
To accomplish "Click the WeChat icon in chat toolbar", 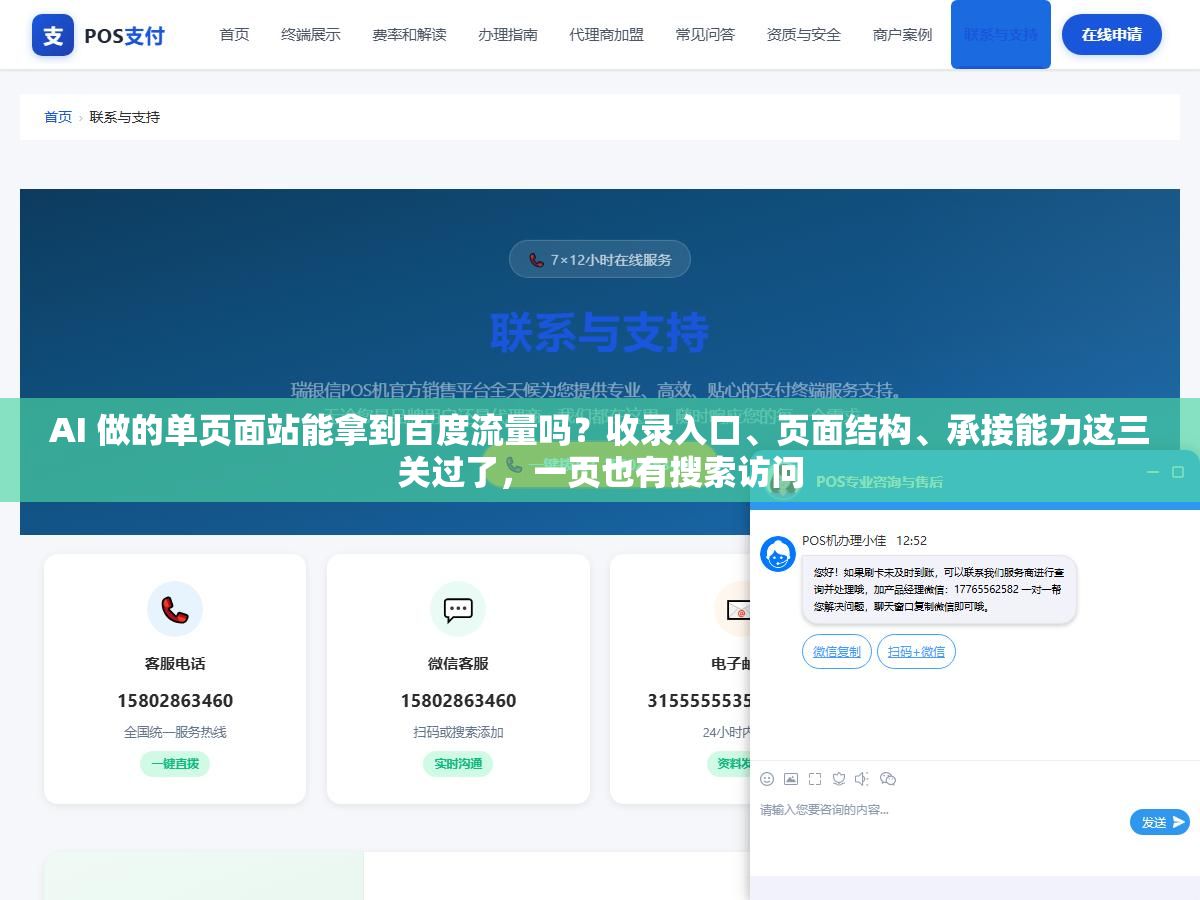I will tap(888, 778).
